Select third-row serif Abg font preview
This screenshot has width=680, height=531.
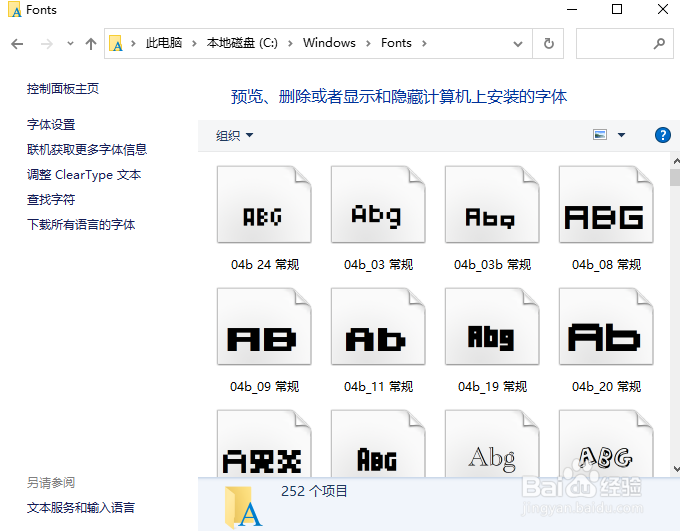coord(492,443)
